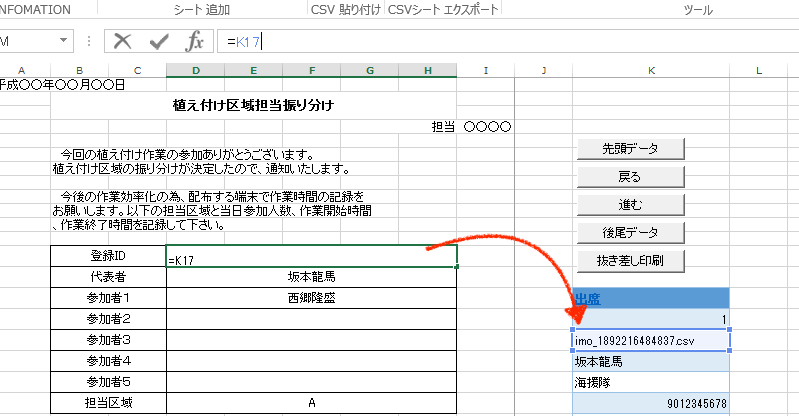
Task: Select column K header
Action: (x=651, y=70)
